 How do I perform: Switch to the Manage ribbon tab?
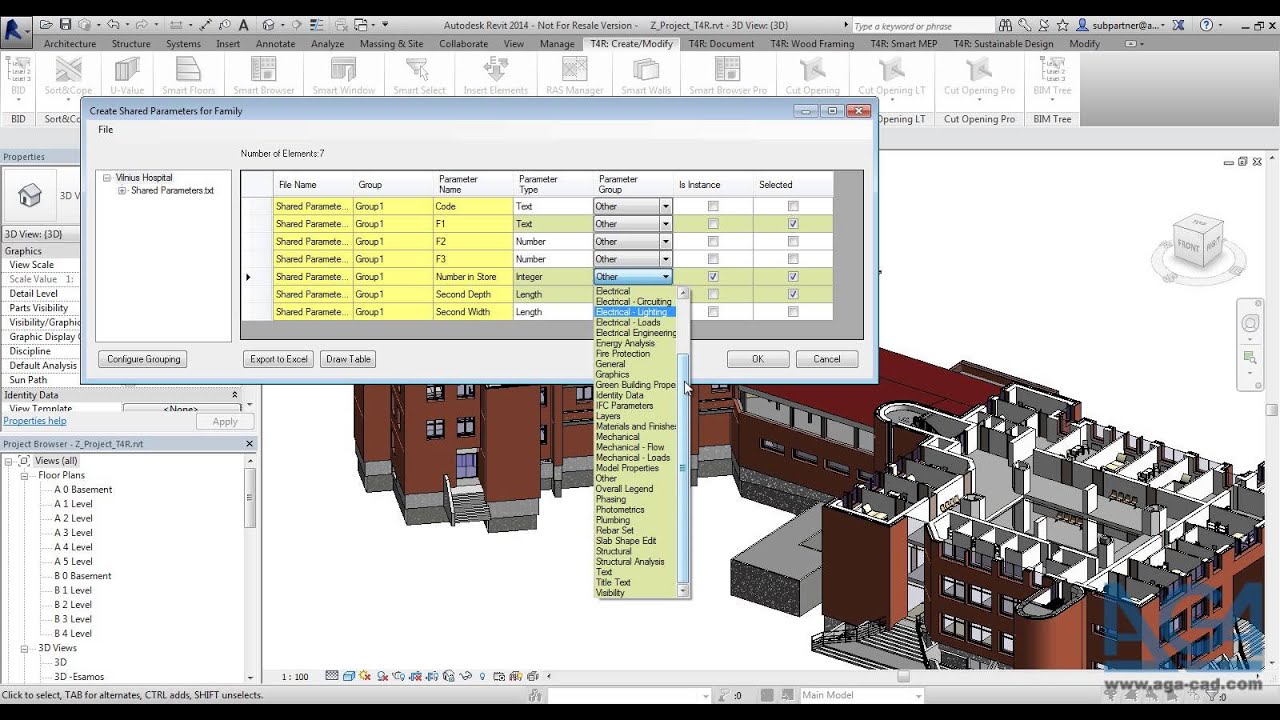tap(557, 44)
